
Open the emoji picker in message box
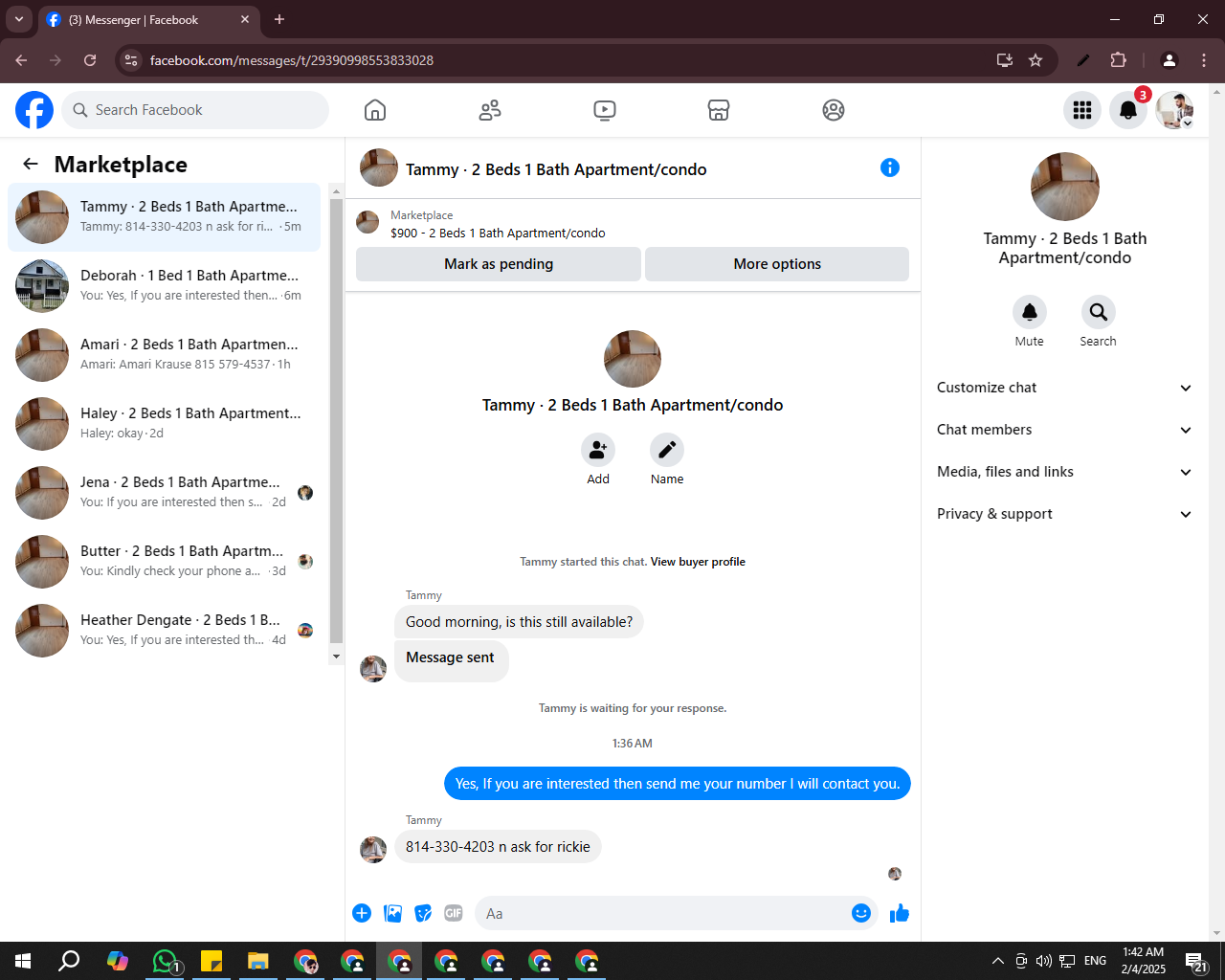coord(861,913)
